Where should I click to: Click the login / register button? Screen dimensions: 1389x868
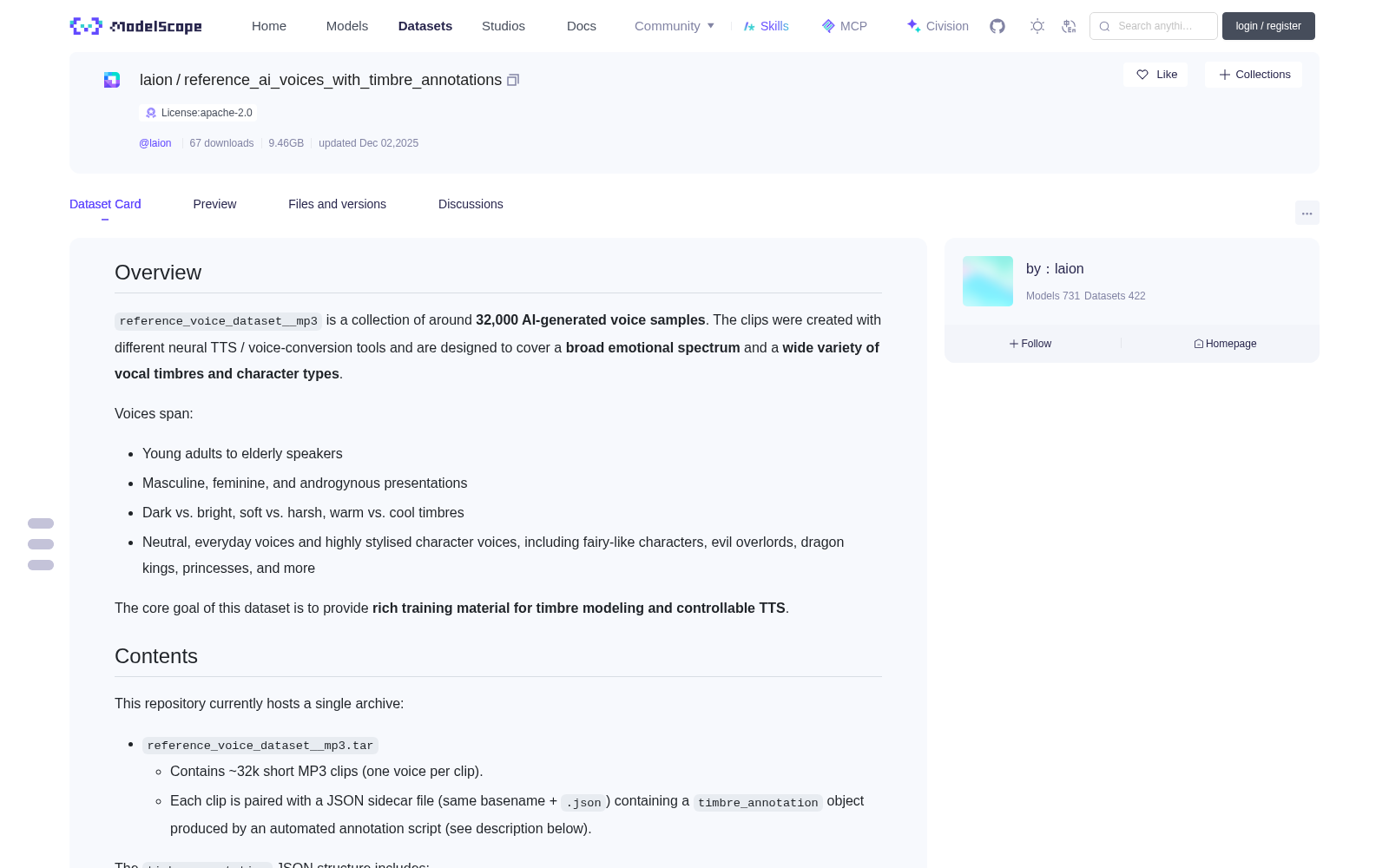pyautogui.click(x=1268, y=26)
